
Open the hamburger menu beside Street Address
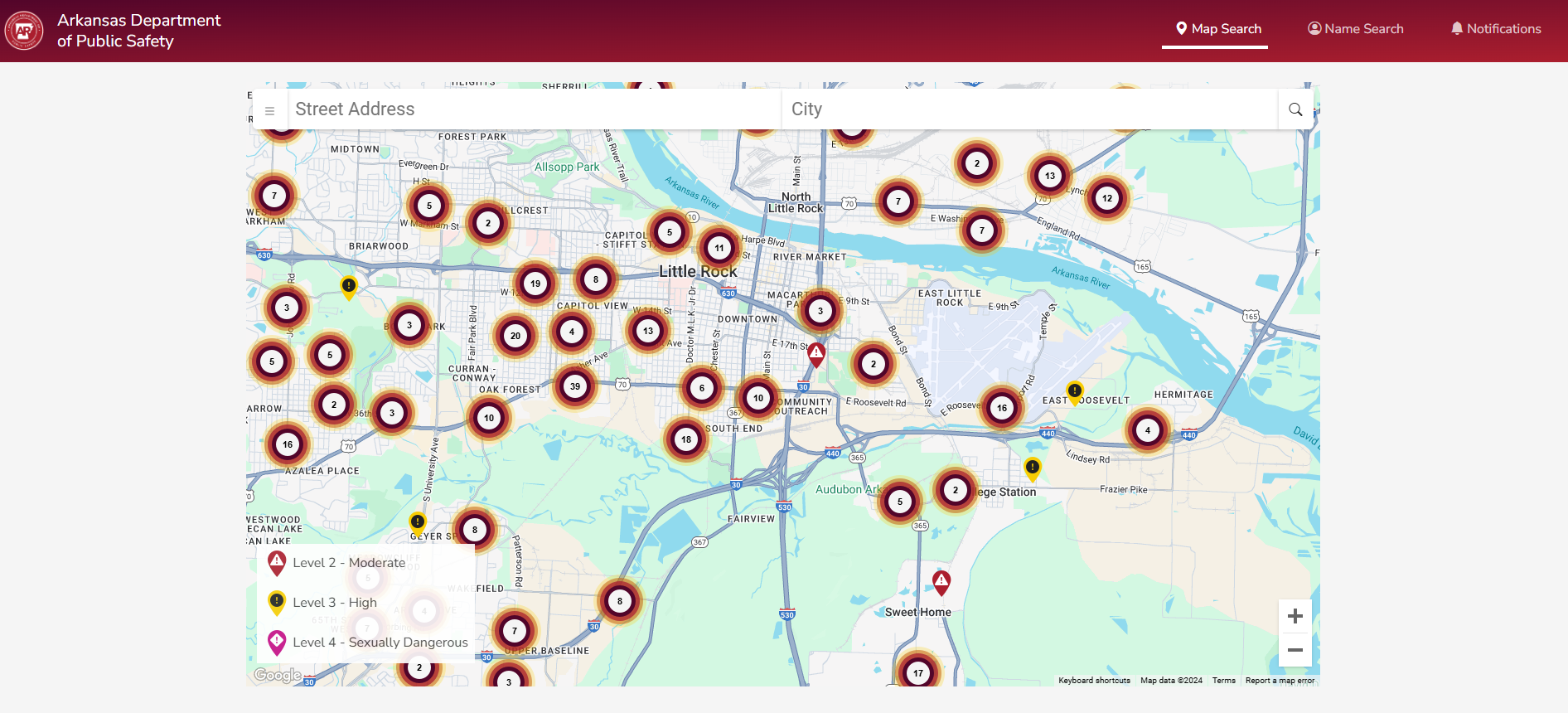pos(269,110)
